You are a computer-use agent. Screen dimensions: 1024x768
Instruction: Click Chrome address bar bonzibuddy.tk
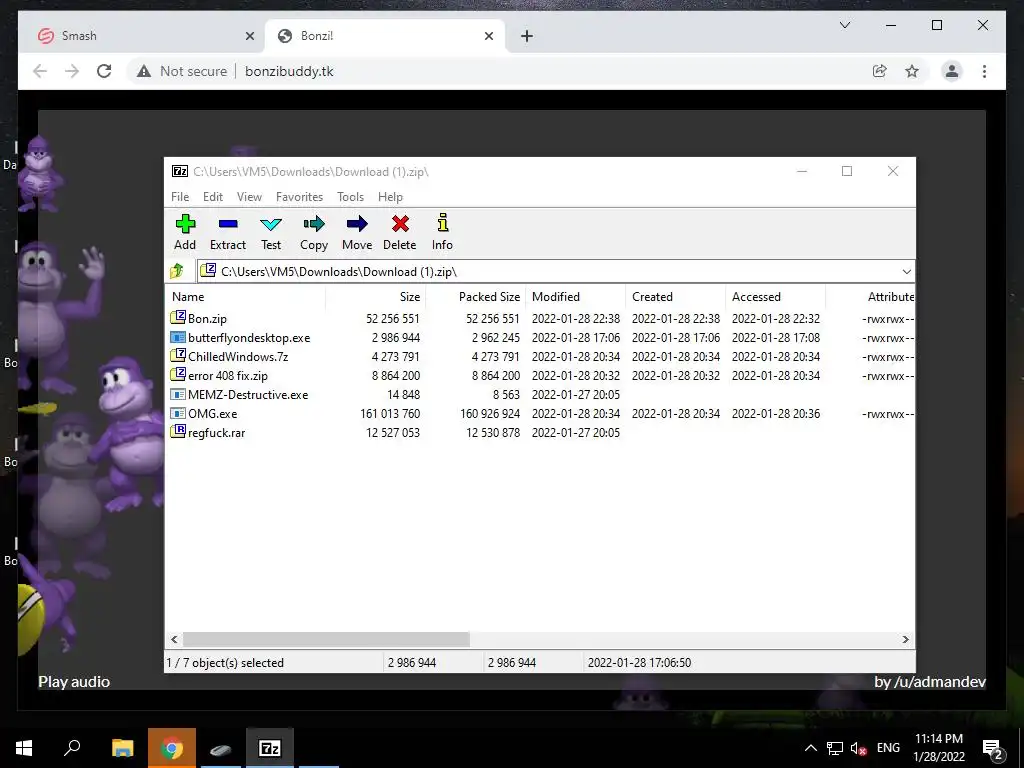point(289,71)
